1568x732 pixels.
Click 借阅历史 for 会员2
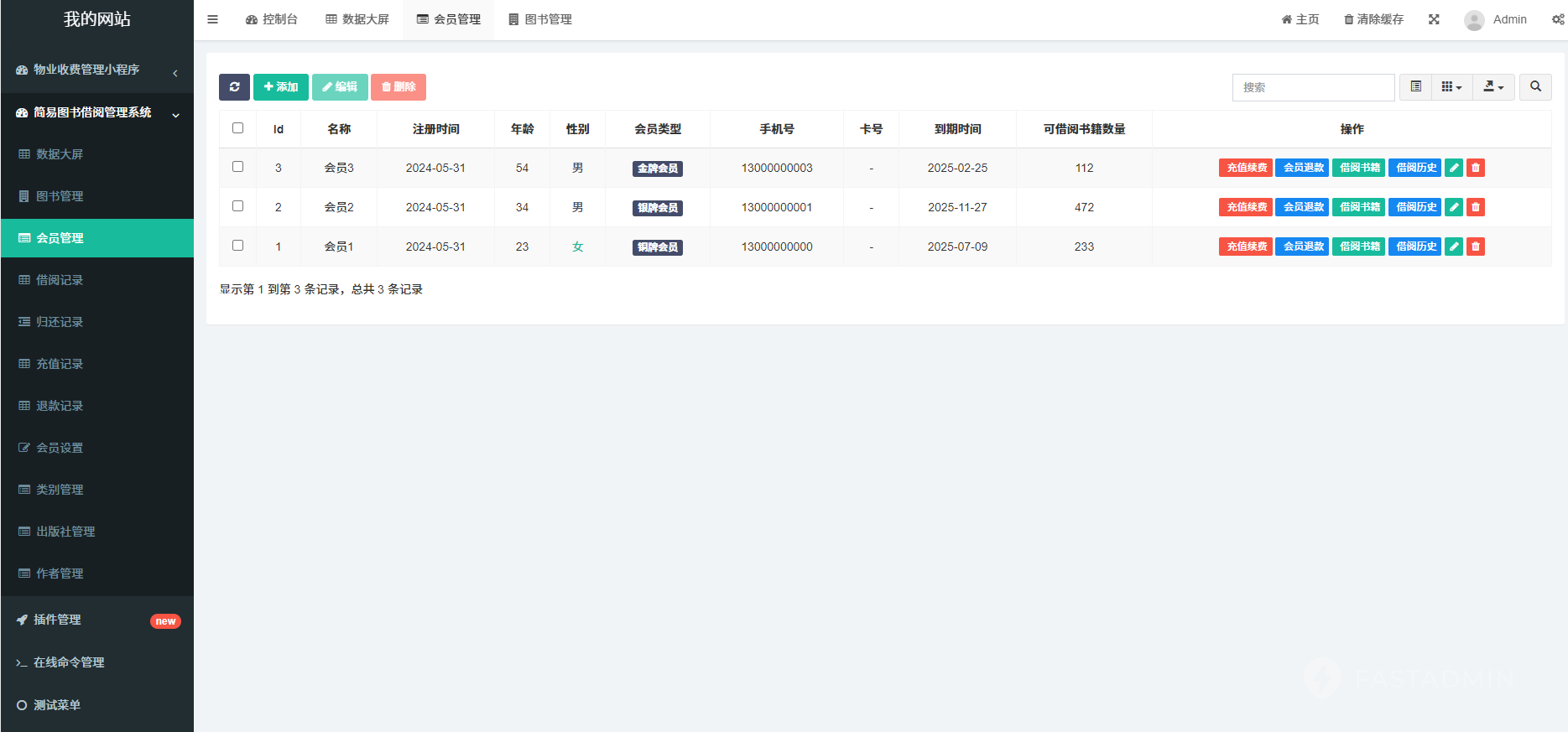tap(1414, 207)
